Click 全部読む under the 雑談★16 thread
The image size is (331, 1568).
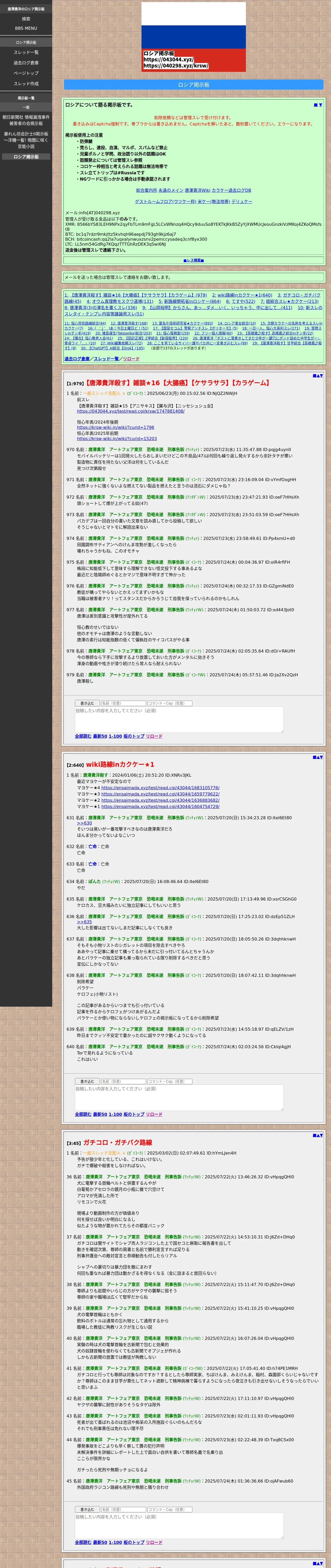(83, 736)
